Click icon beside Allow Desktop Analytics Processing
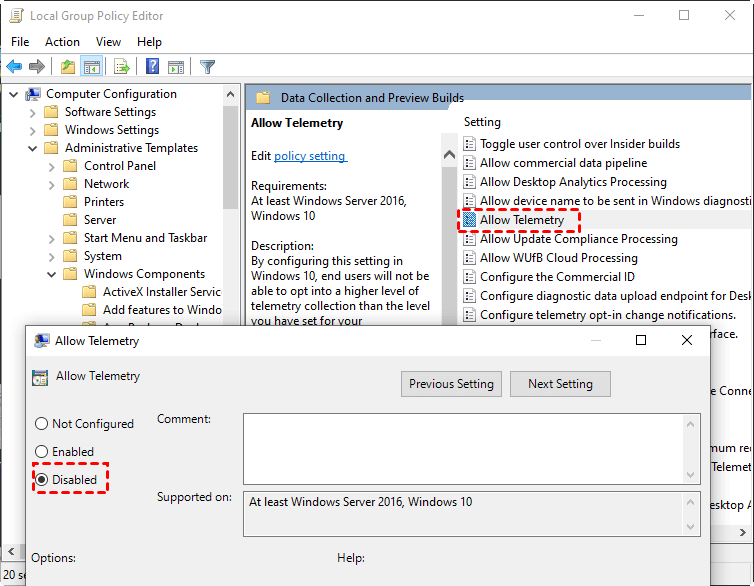The width and height of the screenshot is (754, 586). 469,182
